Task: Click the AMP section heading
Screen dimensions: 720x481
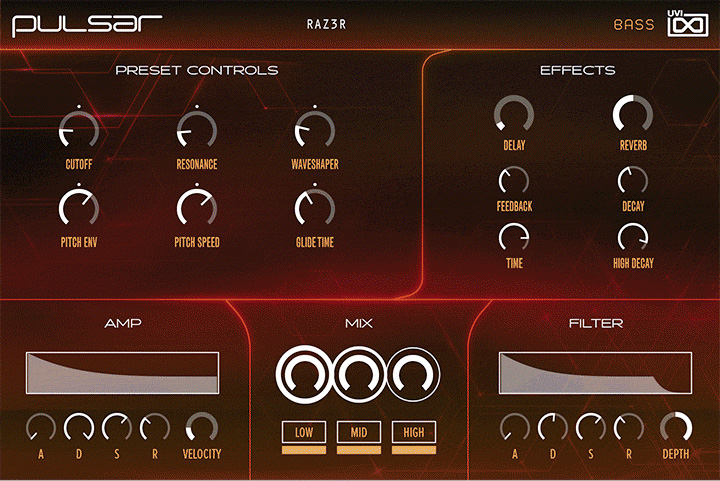Action: 123,323
